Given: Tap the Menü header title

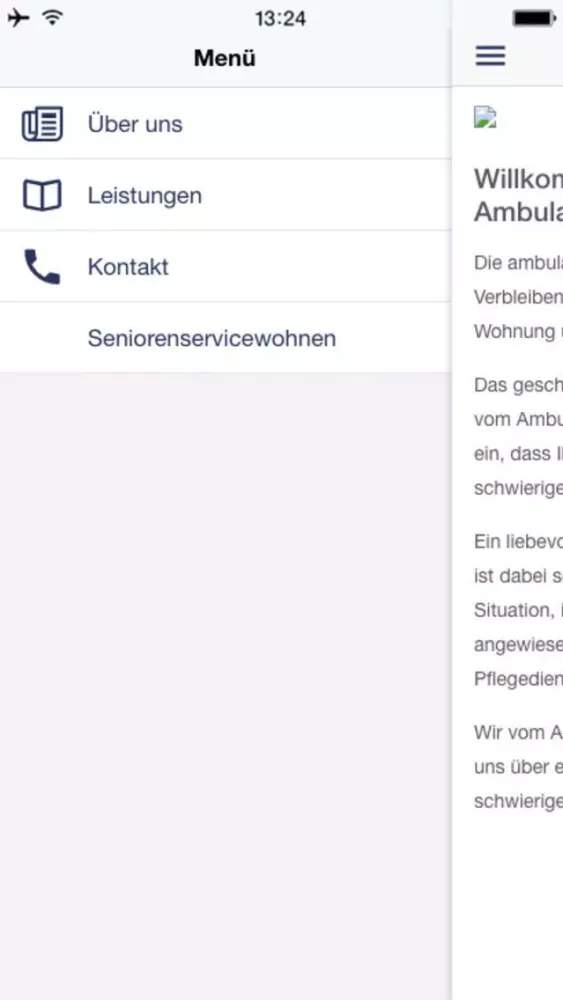Looking at the screenshot, I should pos(225,58).
